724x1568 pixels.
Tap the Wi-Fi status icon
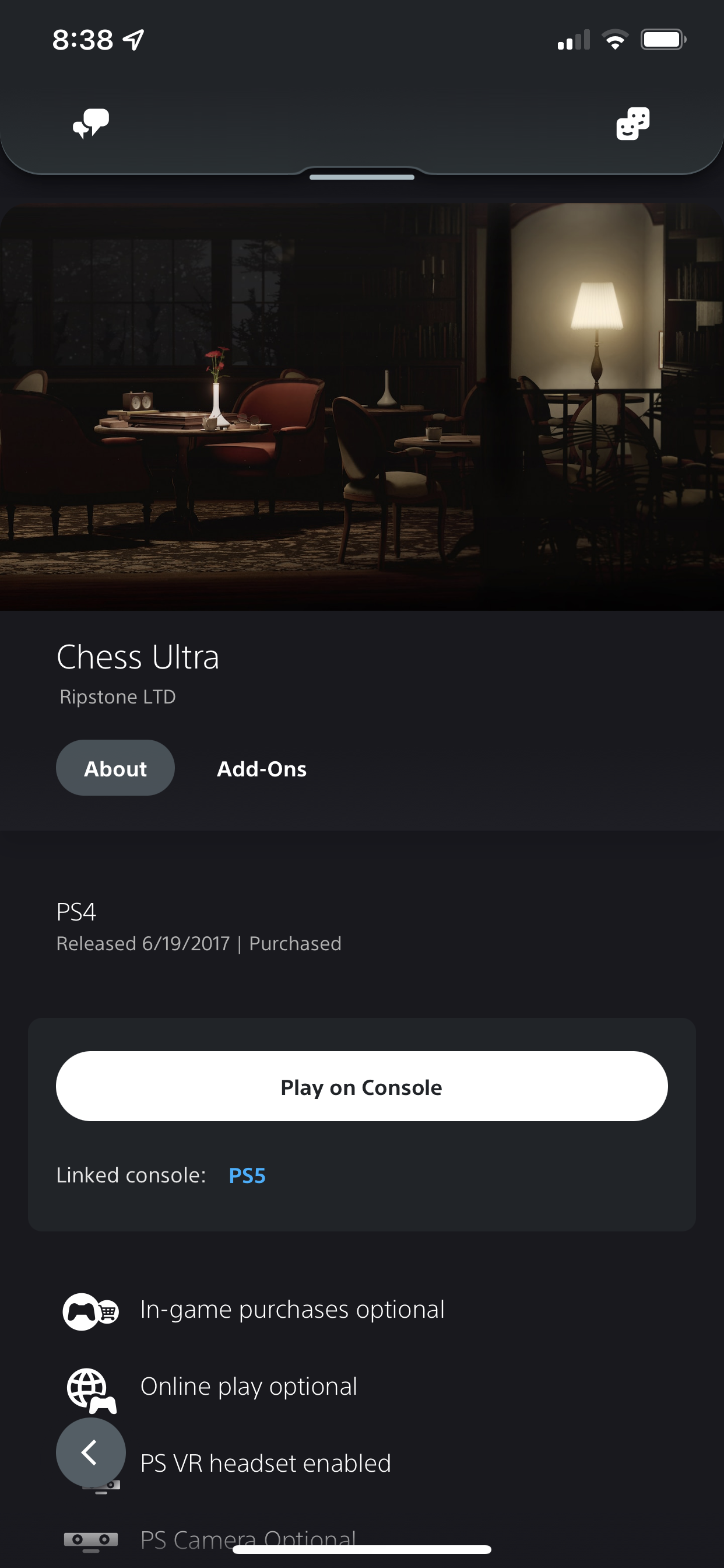(615, 40)
